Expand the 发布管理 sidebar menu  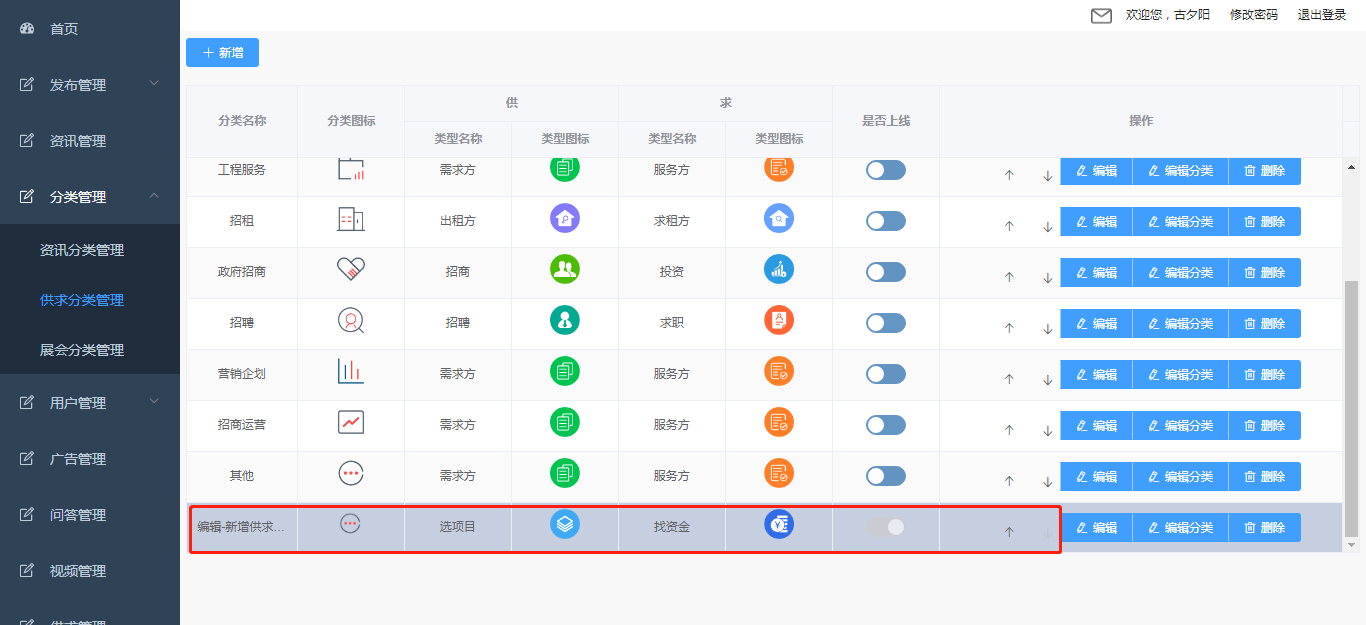pyautogui.click(x=90, y=85)
